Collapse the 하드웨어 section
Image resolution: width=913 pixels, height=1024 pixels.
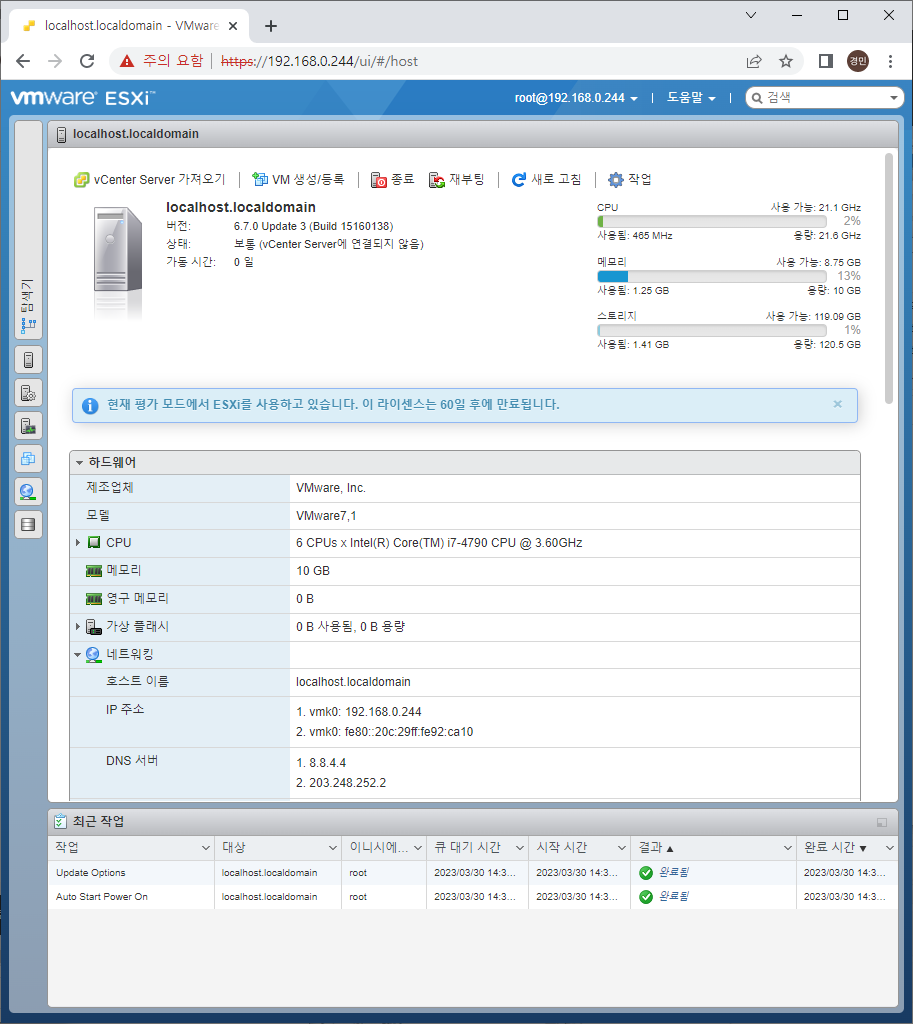click(x=79, y=462)
